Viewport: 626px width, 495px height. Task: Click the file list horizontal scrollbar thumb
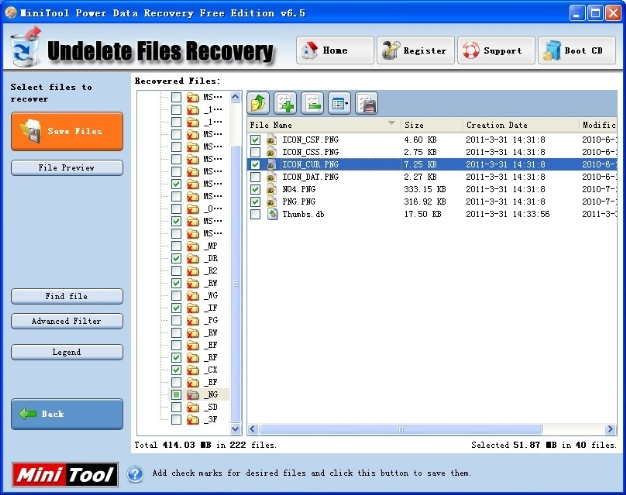coord(400,429)
